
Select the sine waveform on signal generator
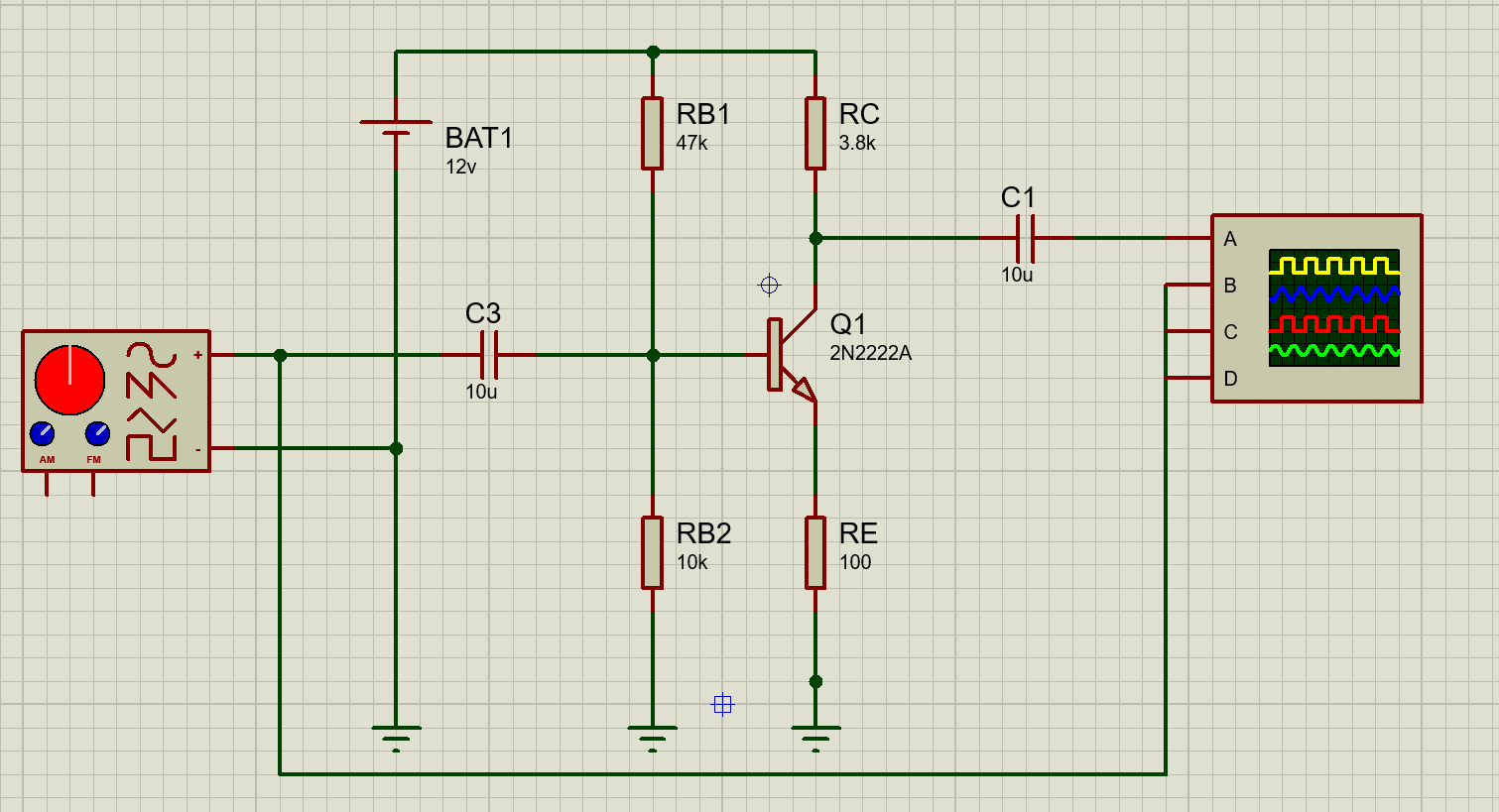(x=151, y=354)
